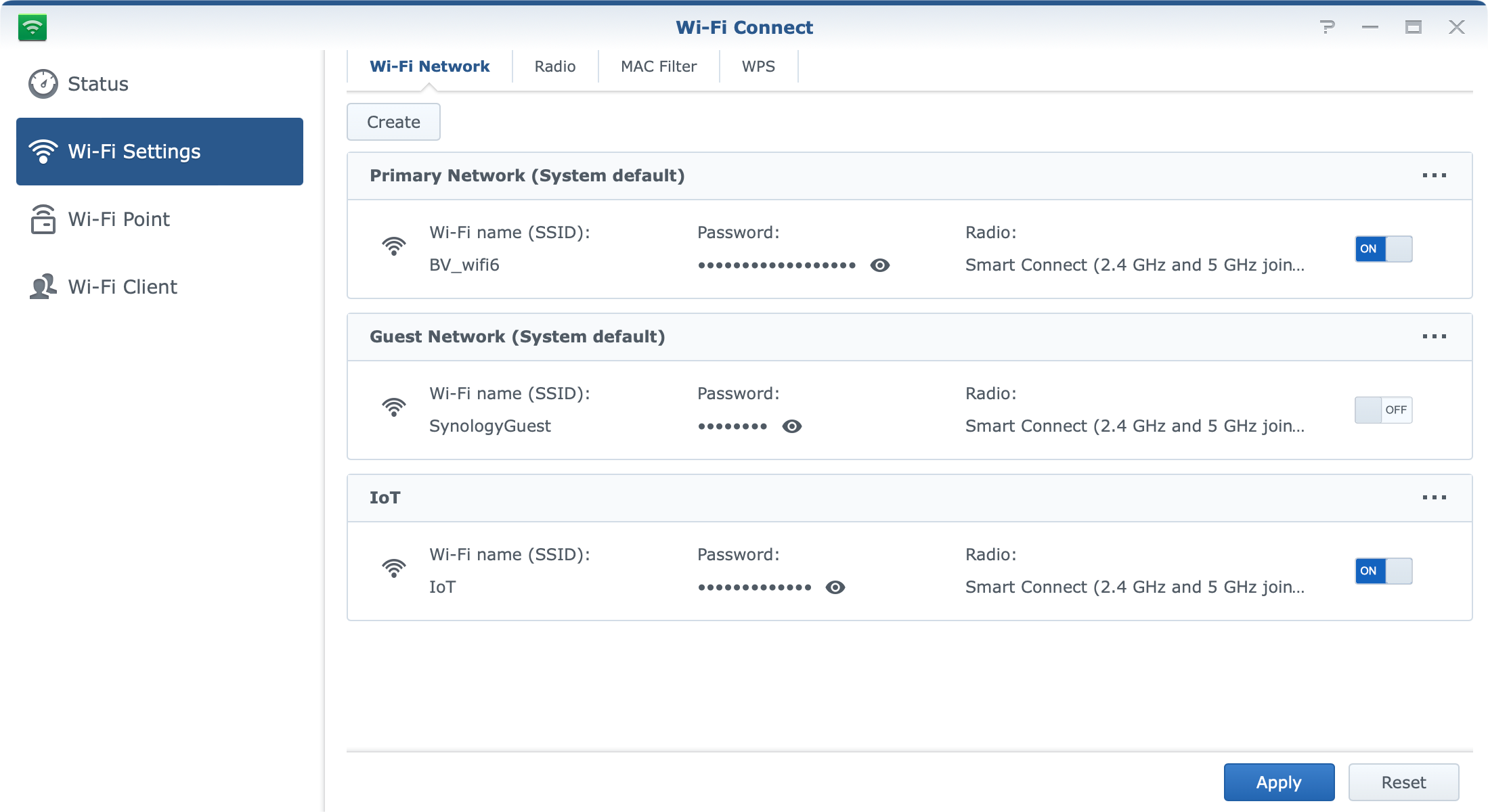Click the Wi-Fi Settings signal icon
Screen dimensions: 1488x812
pyautogui.click(x=43, y=152)
